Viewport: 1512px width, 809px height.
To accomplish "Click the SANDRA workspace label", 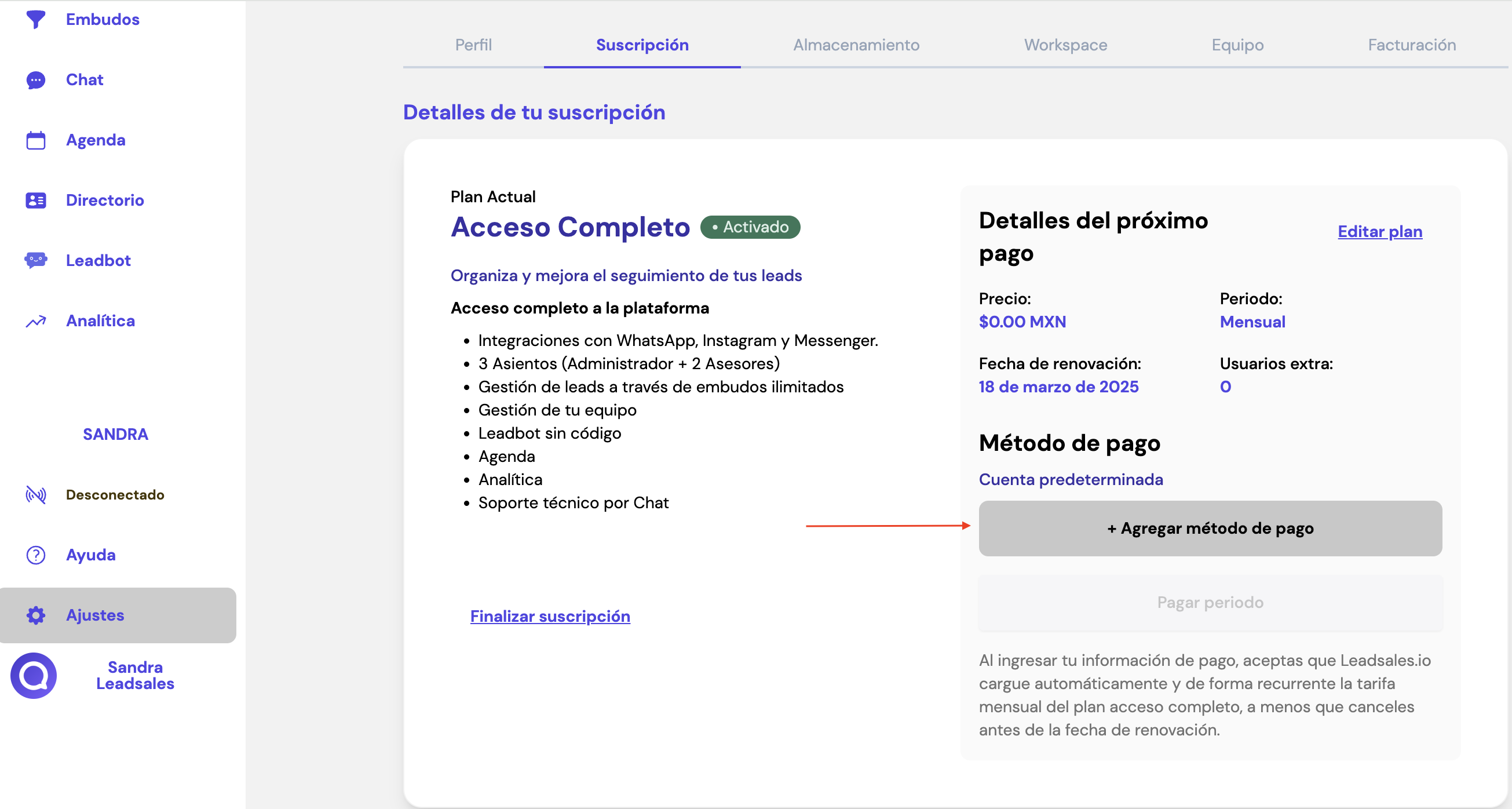I will [x=116, y=435].
